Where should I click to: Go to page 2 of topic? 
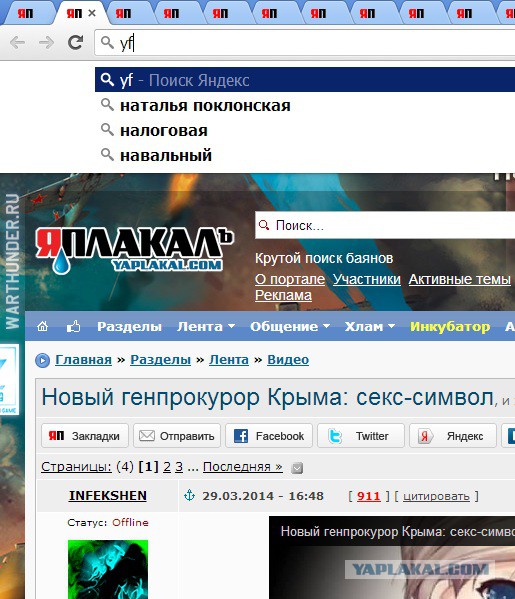tap(167, 467)
